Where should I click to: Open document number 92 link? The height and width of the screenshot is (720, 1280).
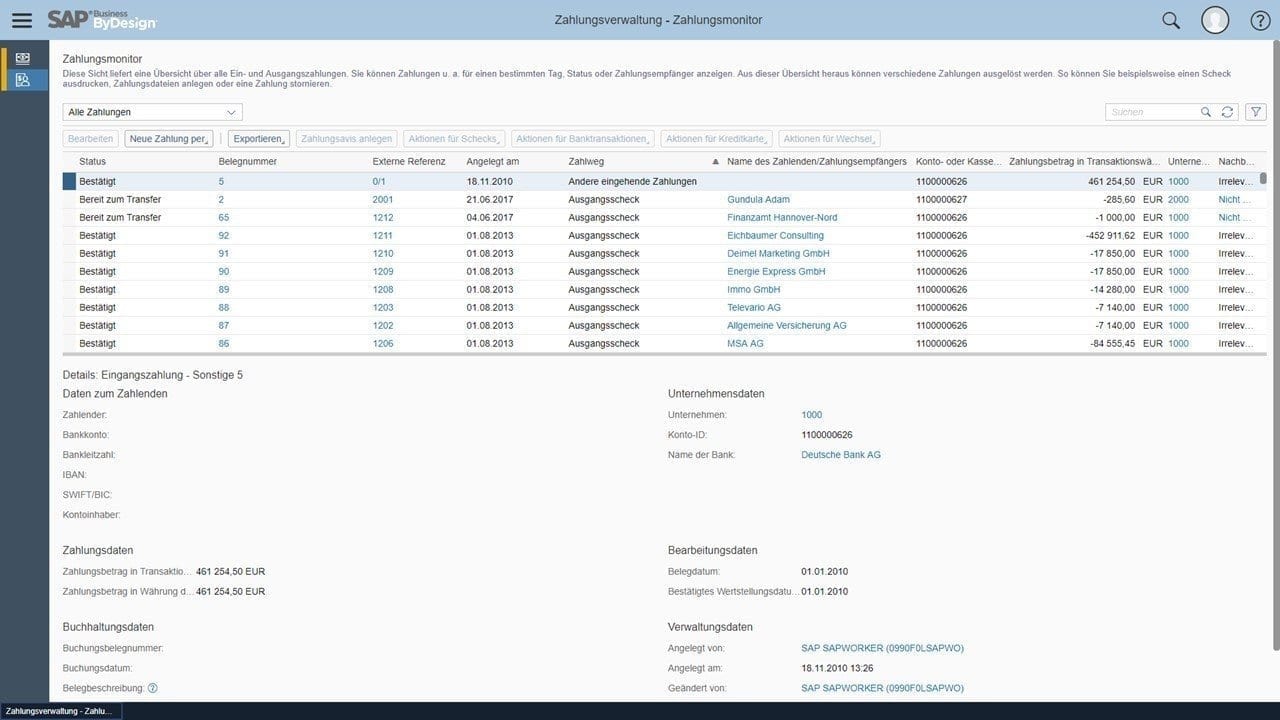coord(224,235)
